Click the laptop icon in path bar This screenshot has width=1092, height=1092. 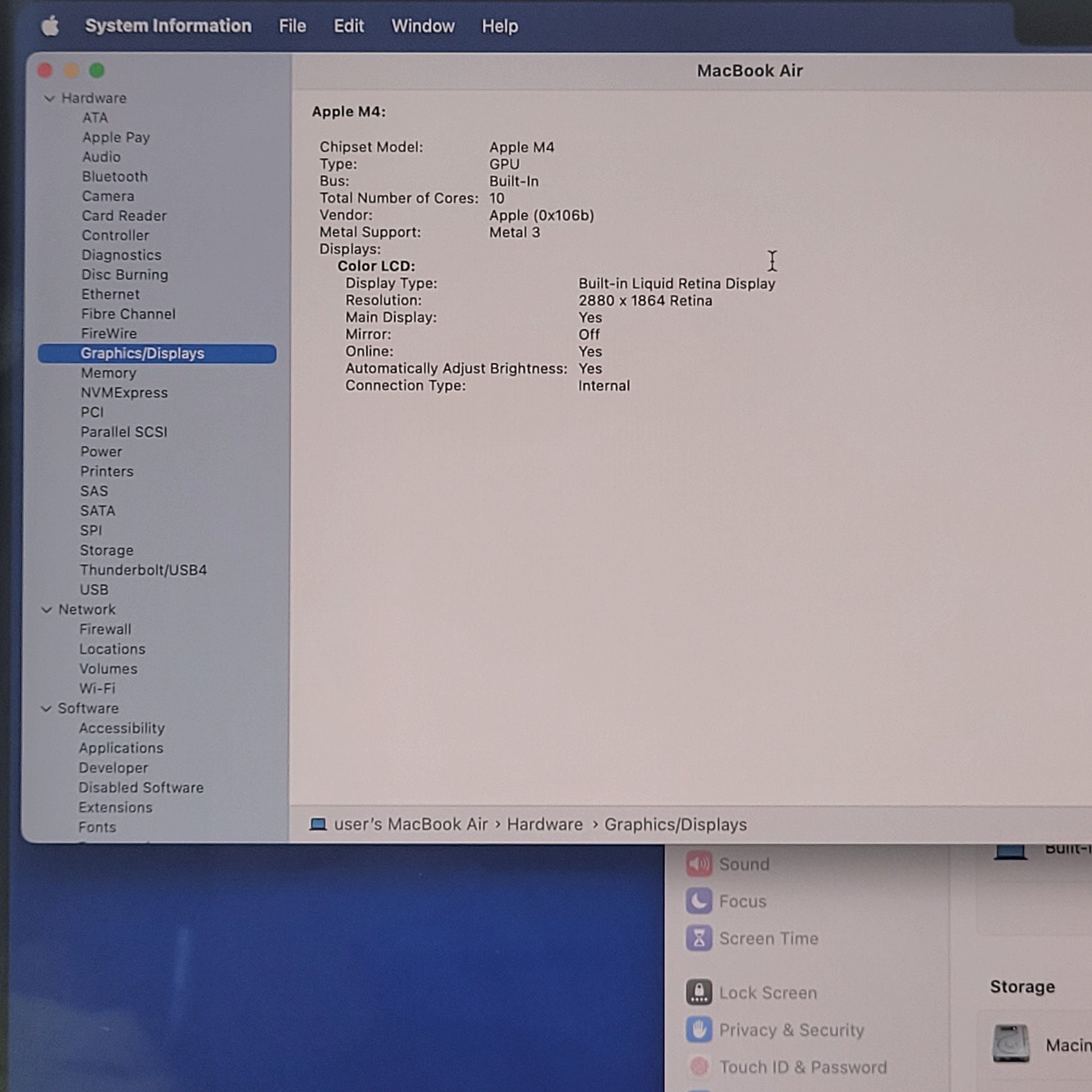(x=318, y=825)
